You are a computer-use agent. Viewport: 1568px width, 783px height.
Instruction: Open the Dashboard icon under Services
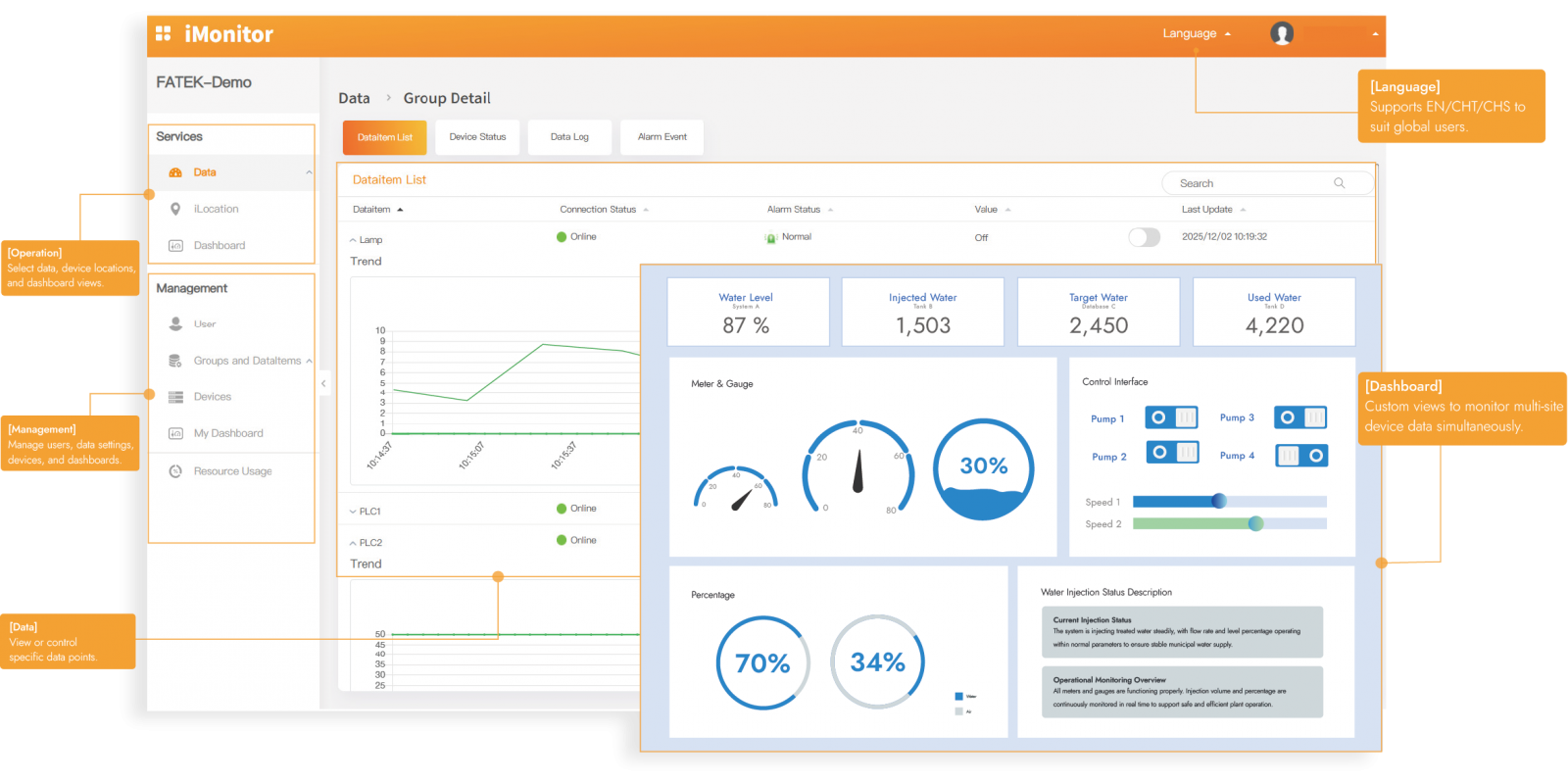175,246
